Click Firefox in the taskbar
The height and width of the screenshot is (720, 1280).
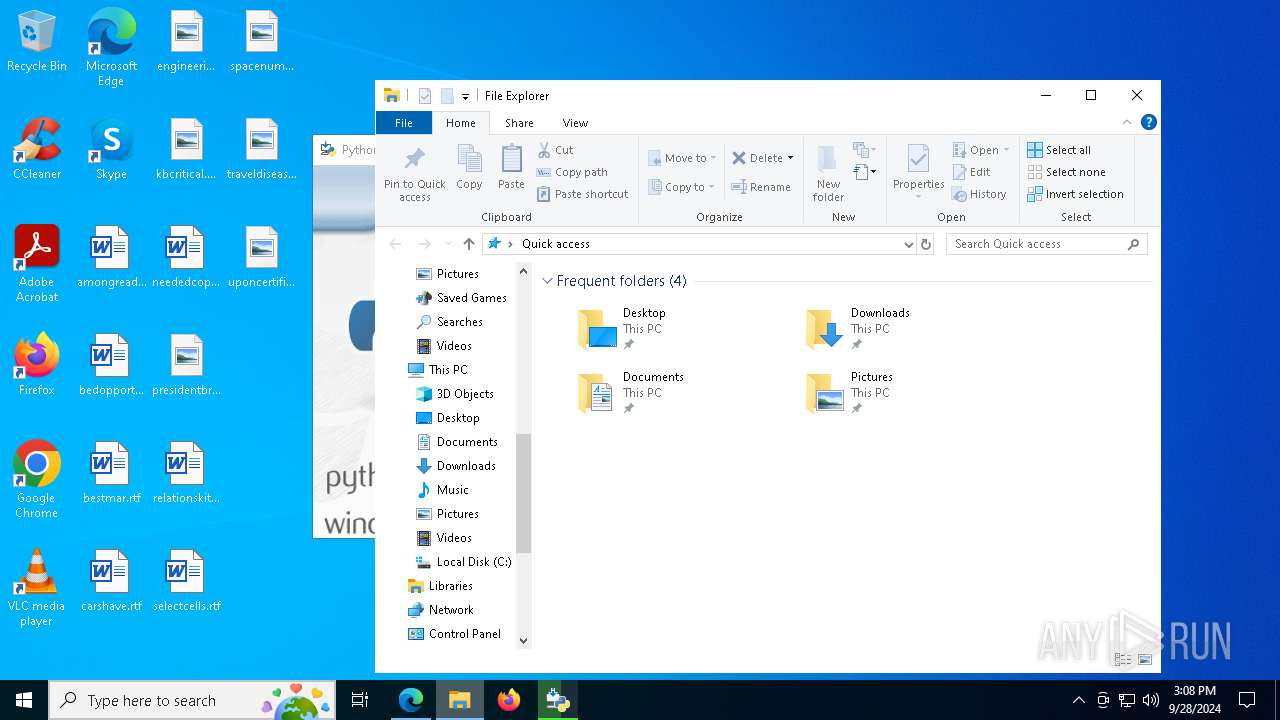point(509,700)
